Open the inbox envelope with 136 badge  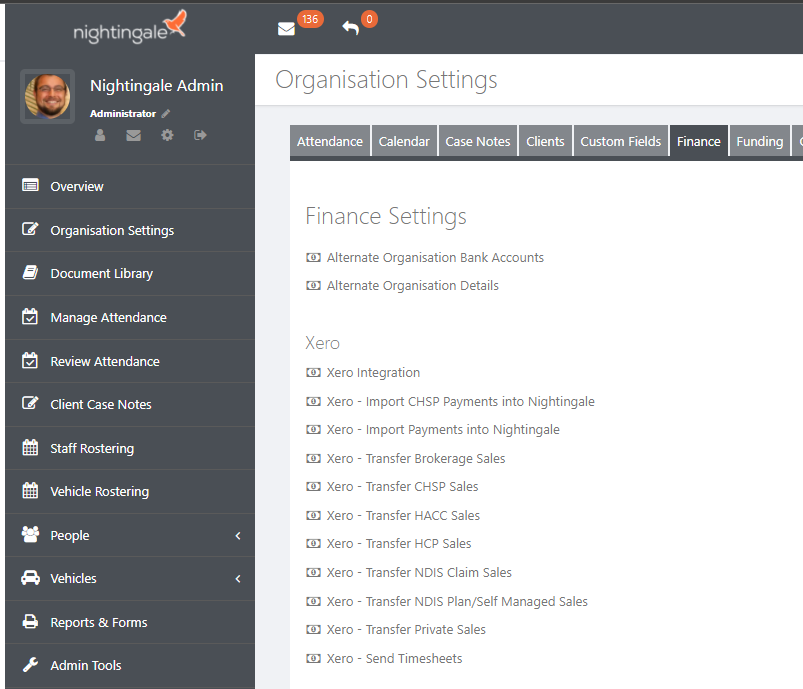point(286,29)
